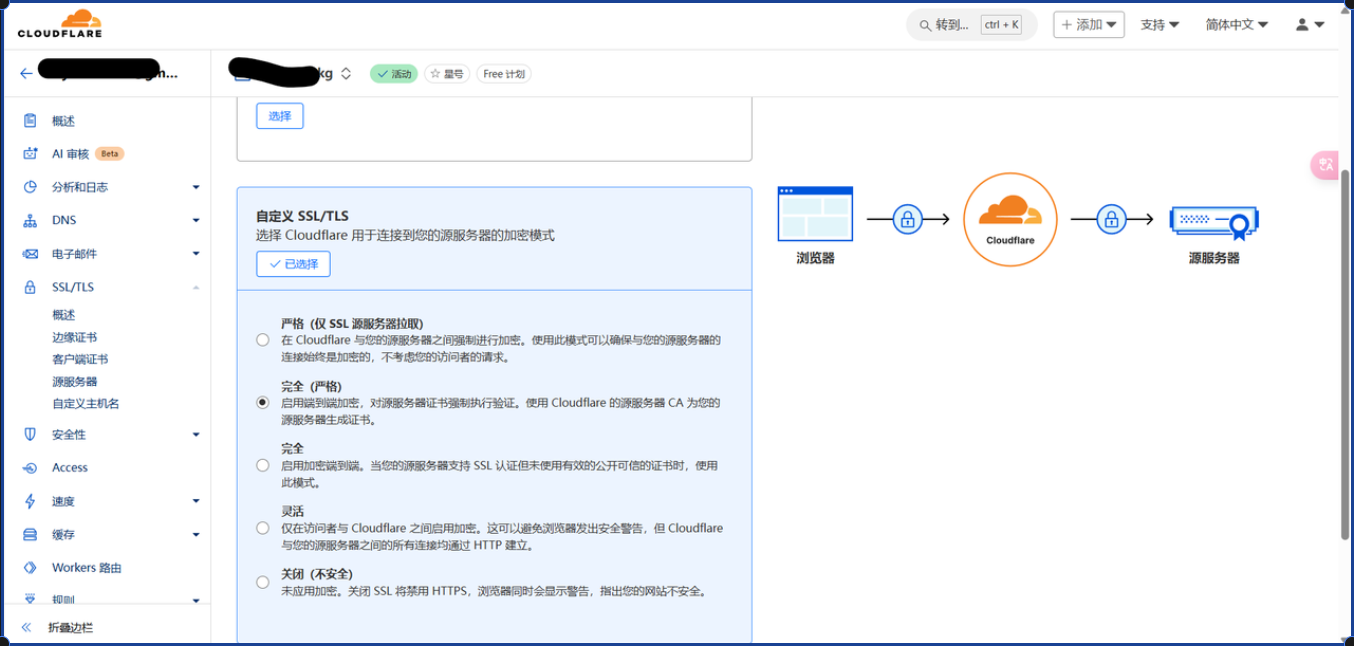The width and height of the screenshot is (1354, 646).
Task: Open the Workers 路由 menu item
Action: coord(87,568)
